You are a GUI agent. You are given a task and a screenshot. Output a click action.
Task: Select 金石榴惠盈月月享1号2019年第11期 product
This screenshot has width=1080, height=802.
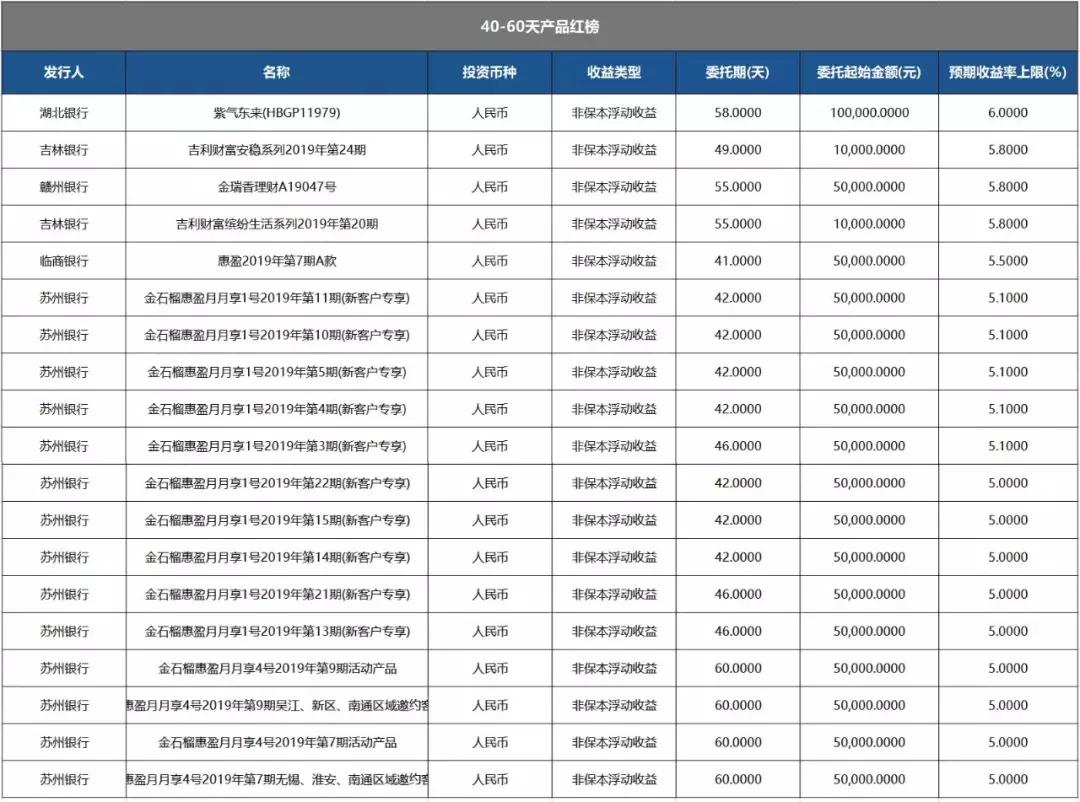tap(277, 298)
